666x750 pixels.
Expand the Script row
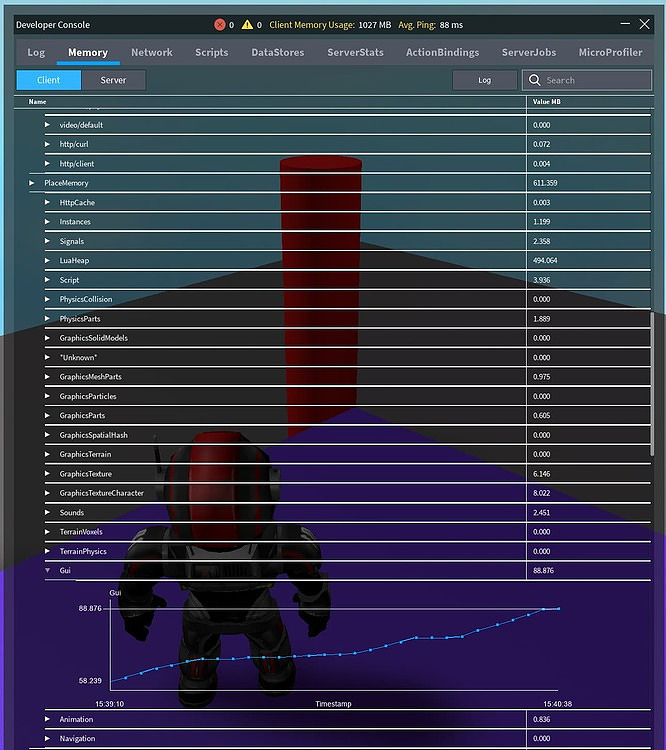(x=47, y=280)
